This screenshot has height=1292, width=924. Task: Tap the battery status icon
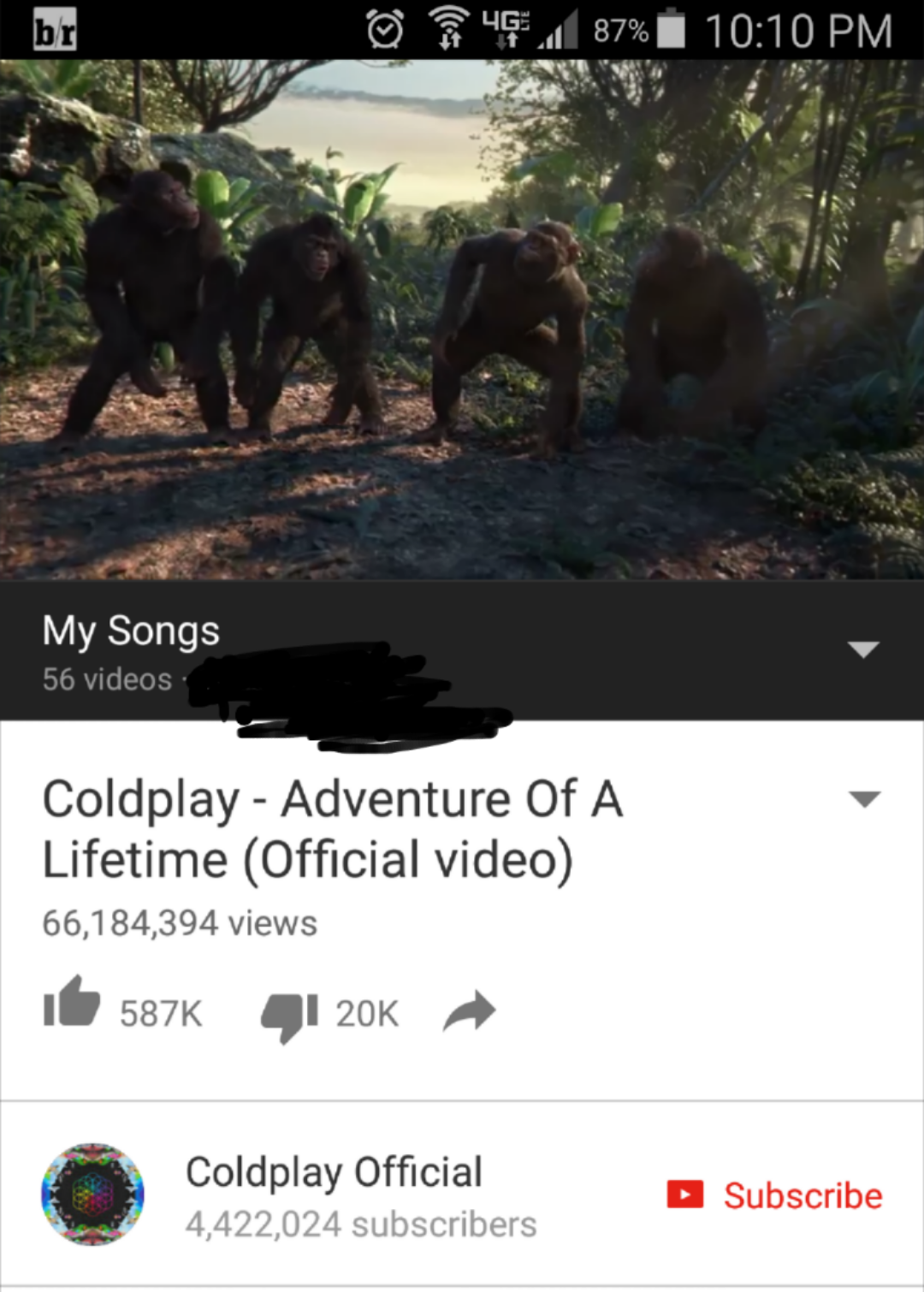672,28
